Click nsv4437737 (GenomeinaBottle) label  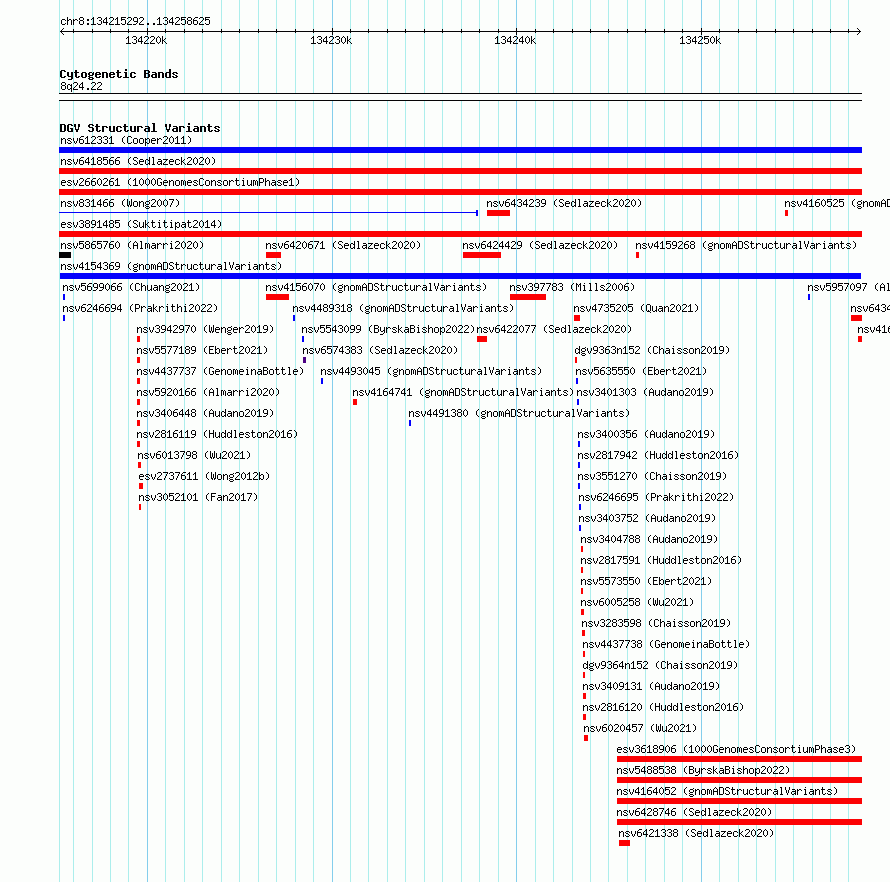(220, 371)
